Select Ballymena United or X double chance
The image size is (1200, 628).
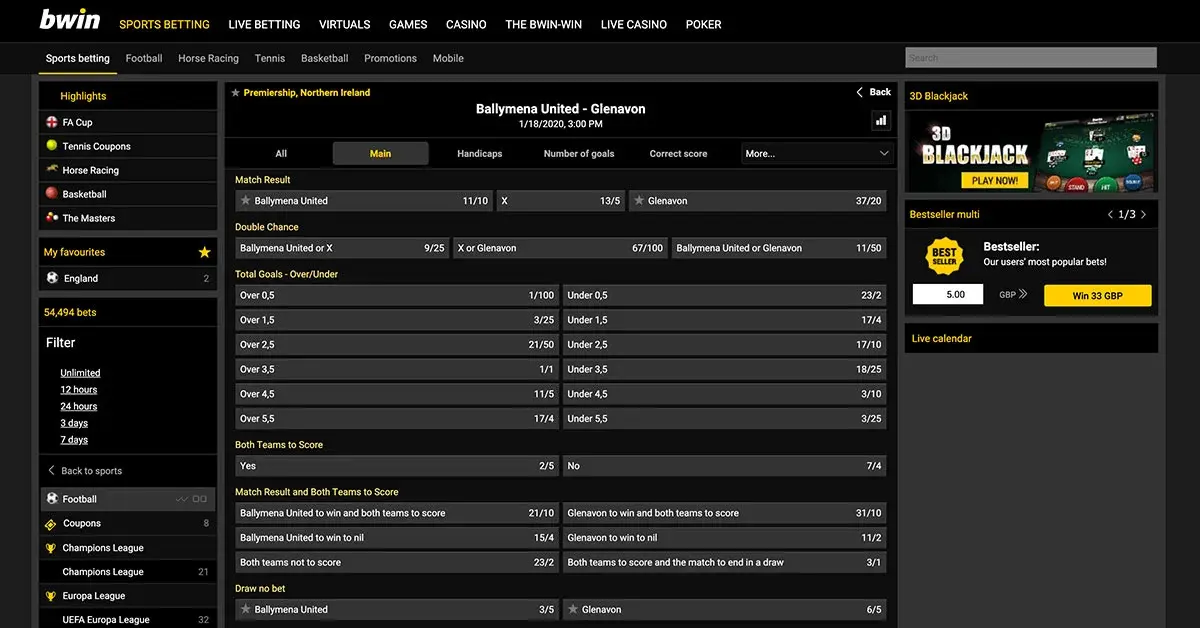(342, 248)
